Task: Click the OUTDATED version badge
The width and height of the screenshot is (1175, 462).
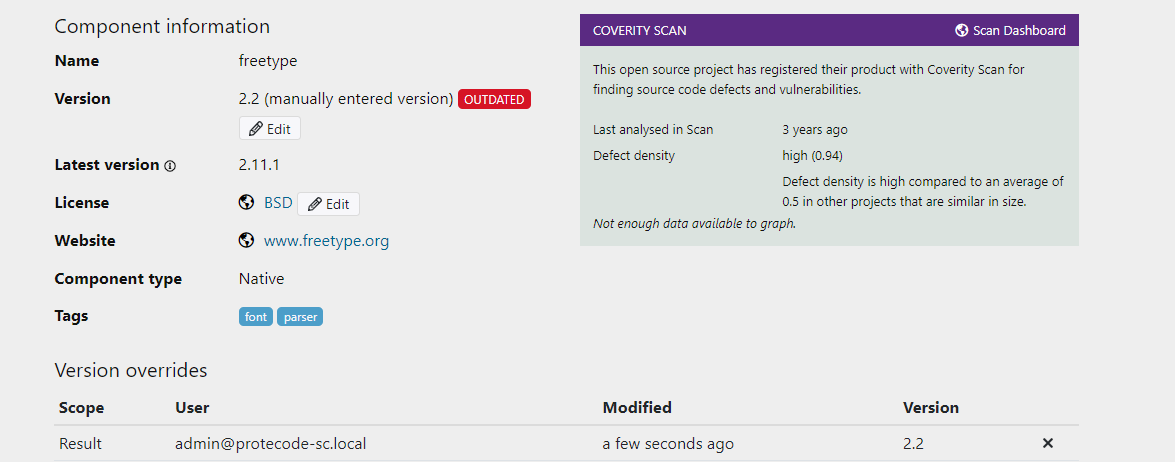Action: coord(494,99)
